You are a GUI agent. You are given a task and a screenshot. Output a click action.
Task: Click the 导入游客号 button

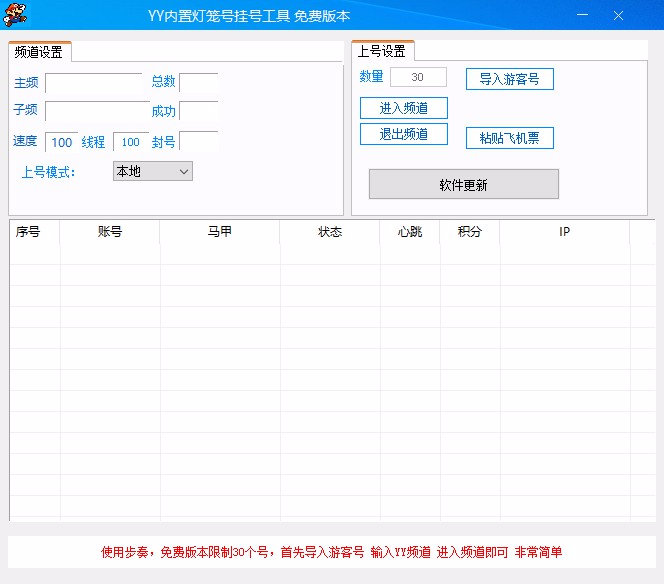point(509,79)
